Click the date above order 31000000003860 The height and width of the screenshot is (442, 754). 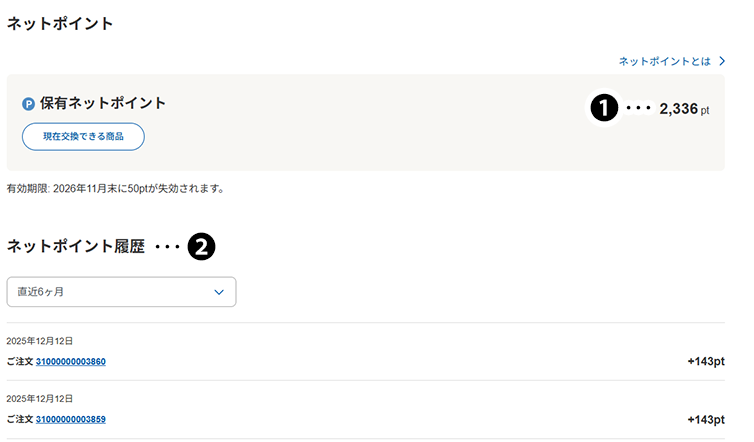click(x=39, y=341)
